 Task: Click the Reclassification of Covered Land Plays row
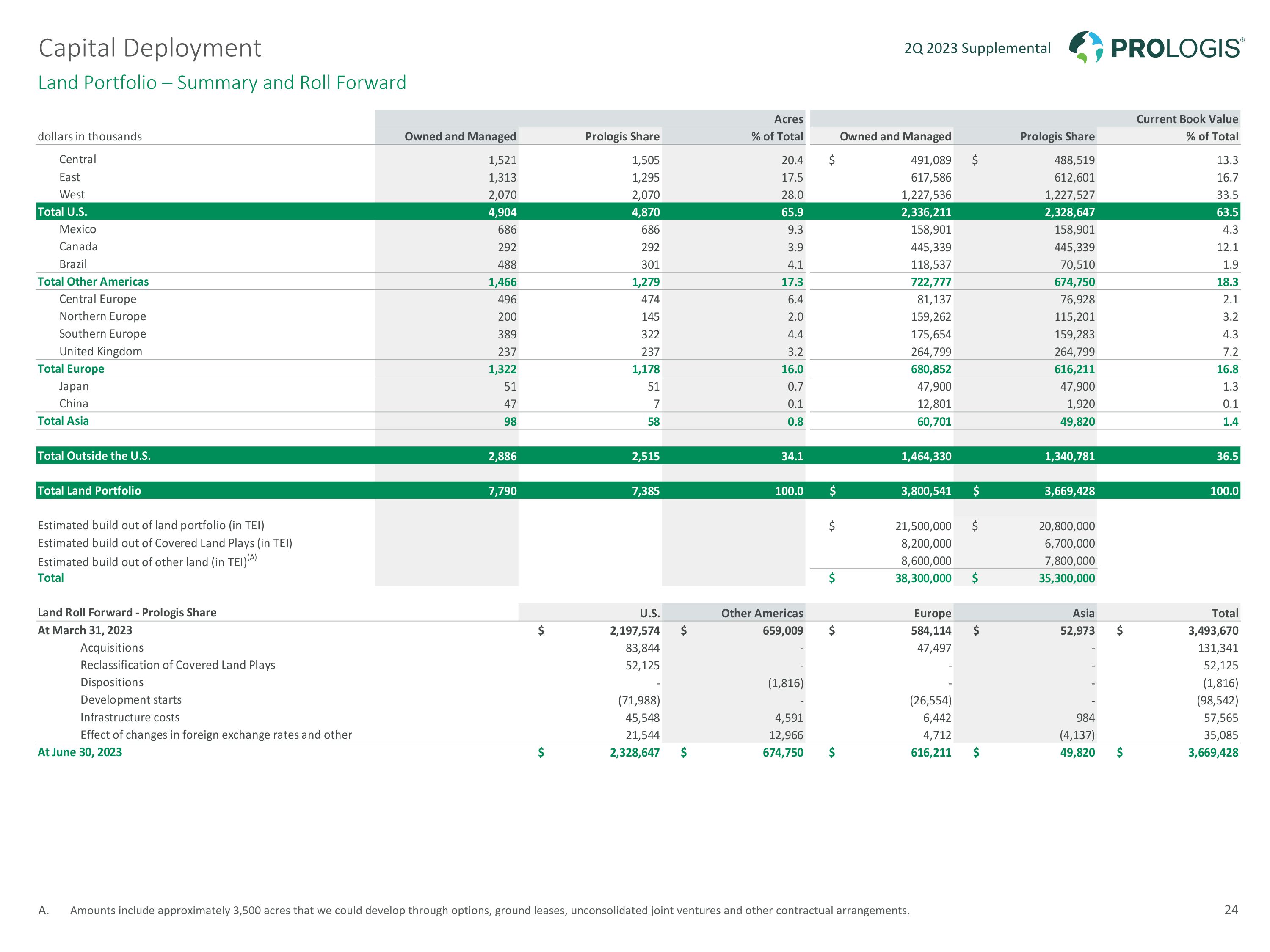[177, 665]
